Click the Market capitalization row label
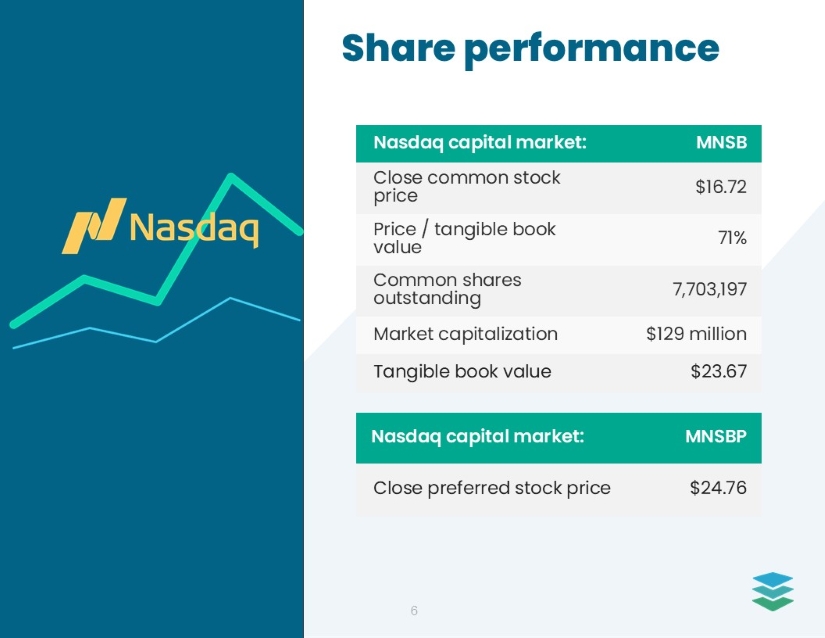Image resolution: width=825 pixels, height=638 pixels. (x=465, y=334)
